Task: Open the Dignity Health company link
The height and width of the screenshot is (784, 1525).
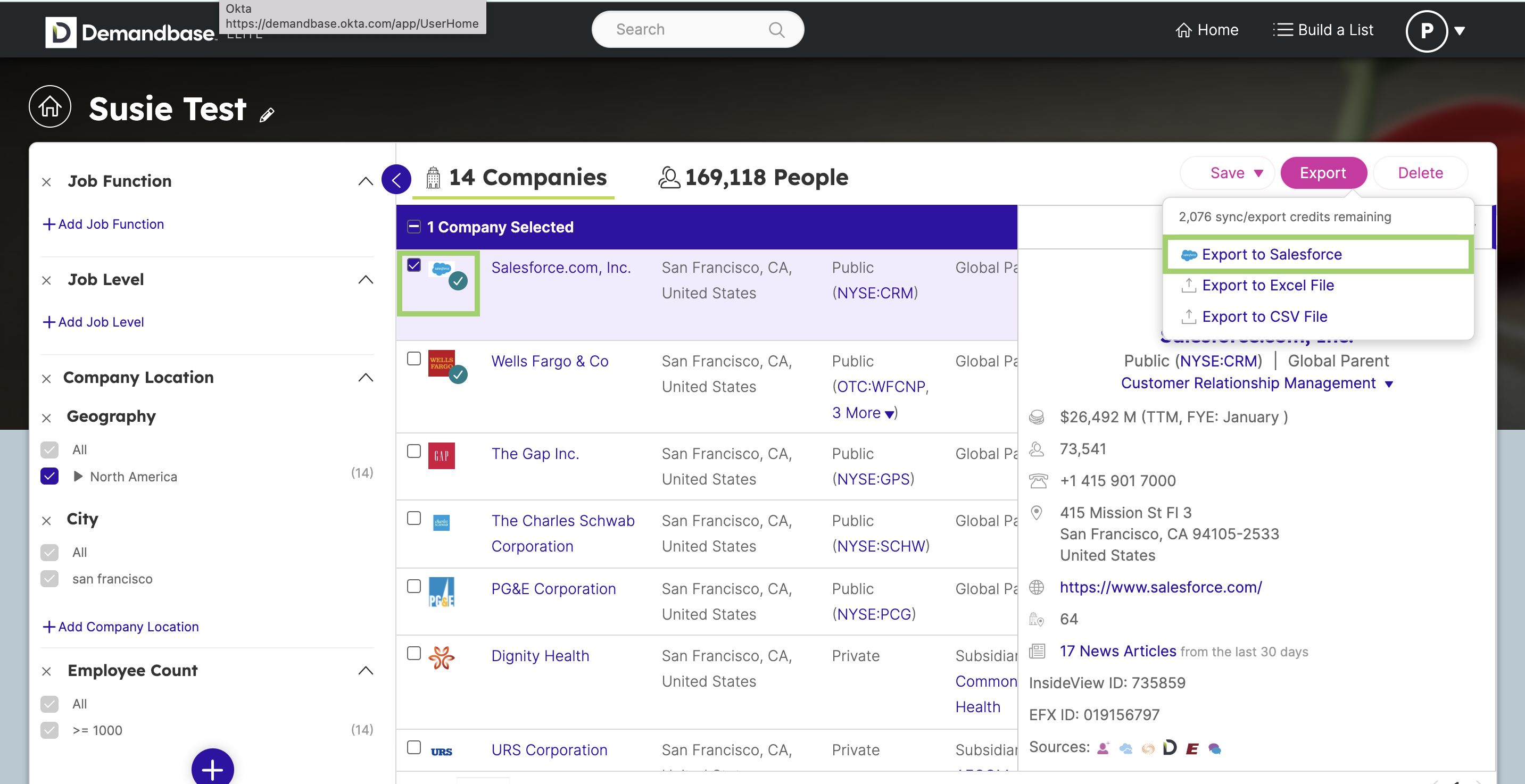Action: click(x=540, y=656)
